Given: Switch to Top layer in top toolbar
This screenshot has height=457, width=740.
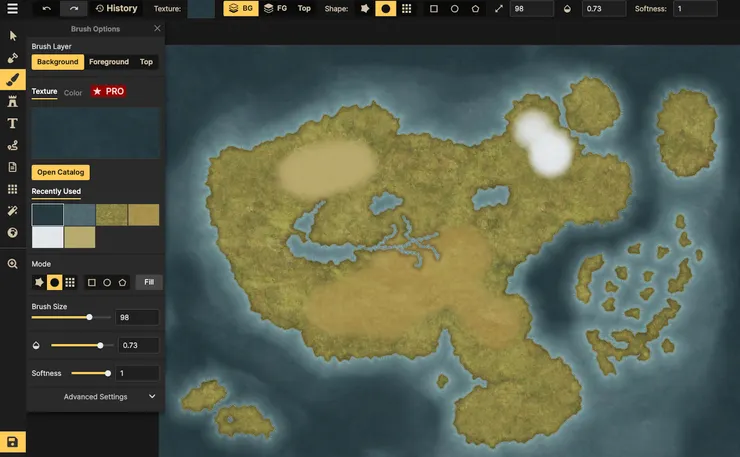Looking at the screenshot, I should (304, 8).
